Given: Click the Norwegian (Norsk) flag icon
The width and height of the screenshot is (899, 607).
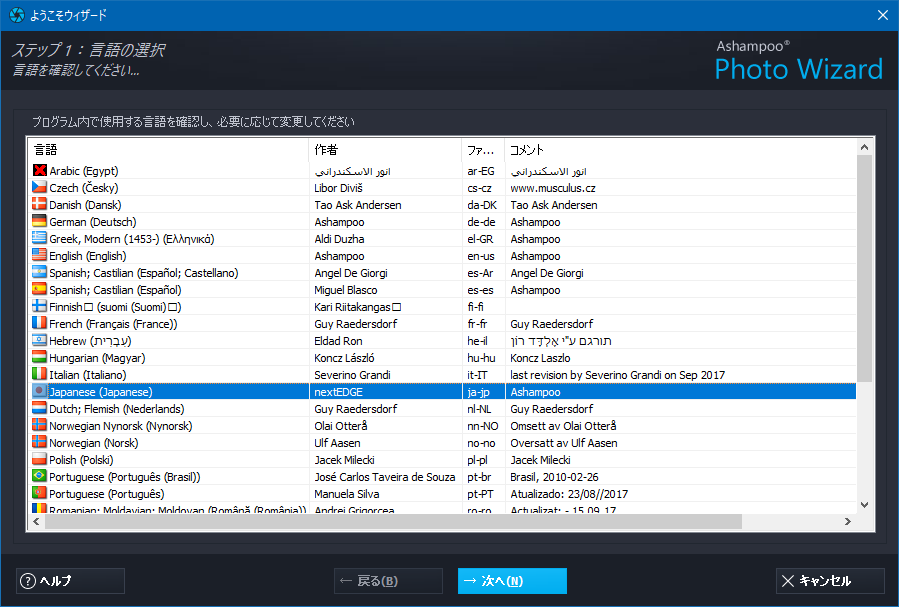Looking at the screenshot, I should 40,442.
